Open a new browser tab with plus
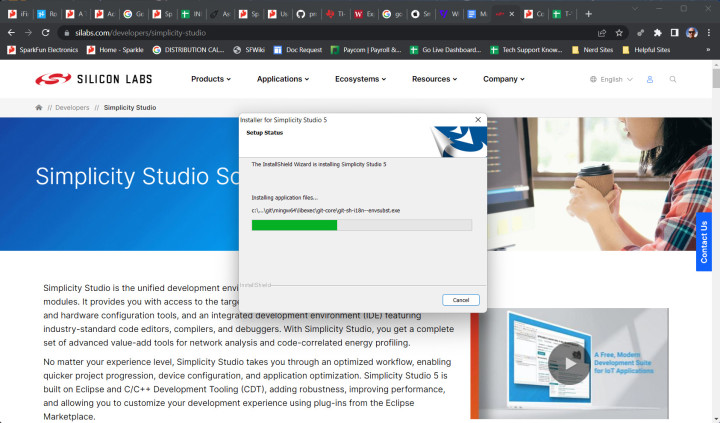The height and width of the screenshot is (423, 720). pos(588,14)
